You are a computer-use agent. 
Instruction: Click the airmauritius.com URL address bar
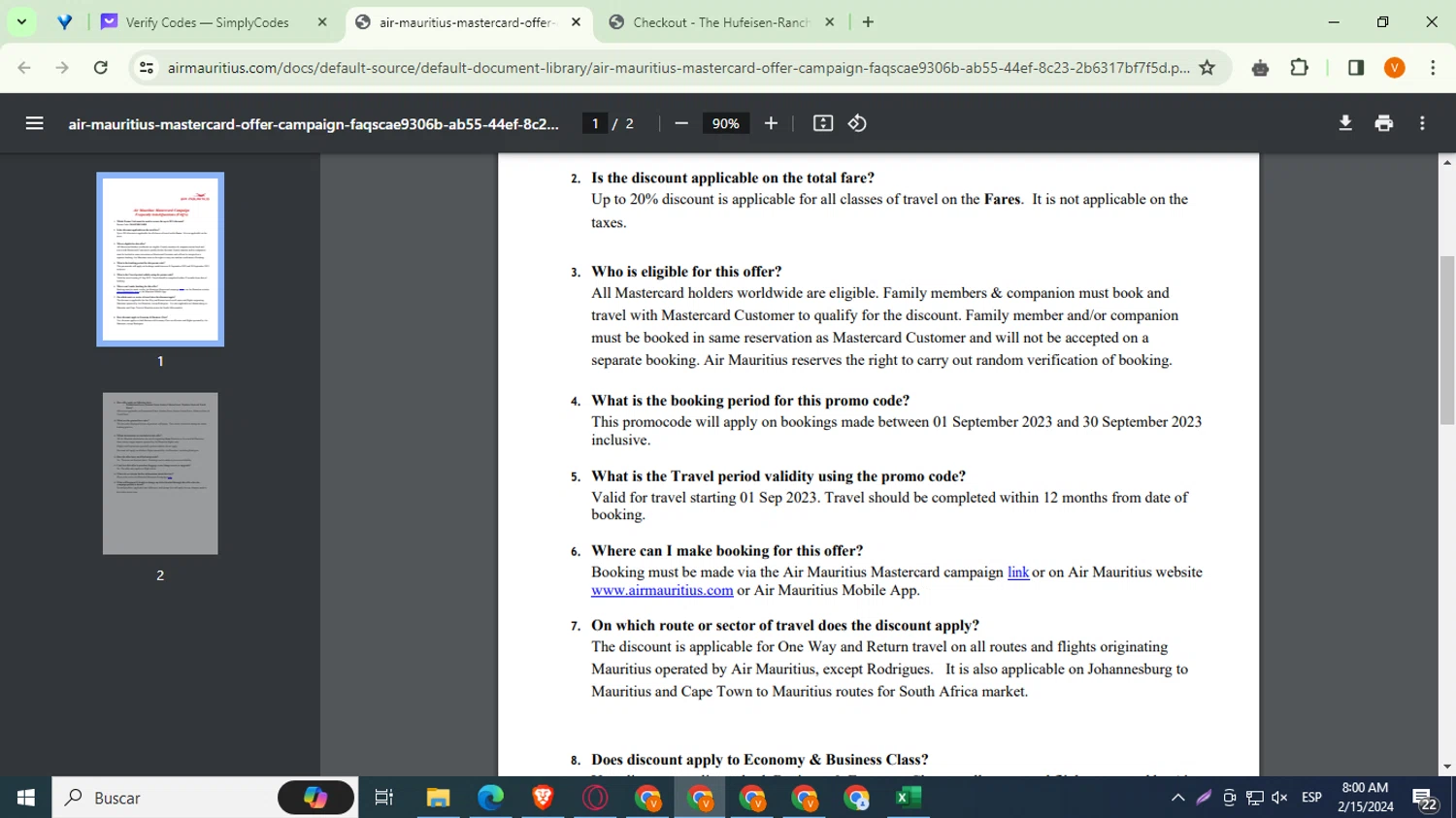coord(678,68)
